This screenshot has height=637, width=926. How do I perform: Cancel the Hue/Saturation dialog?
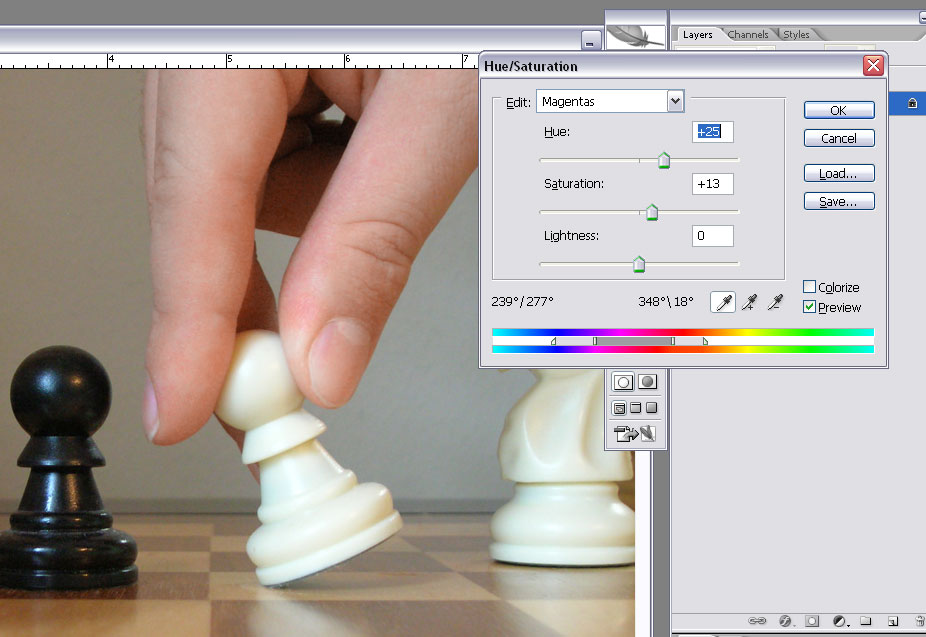click(x=839, y=138)
